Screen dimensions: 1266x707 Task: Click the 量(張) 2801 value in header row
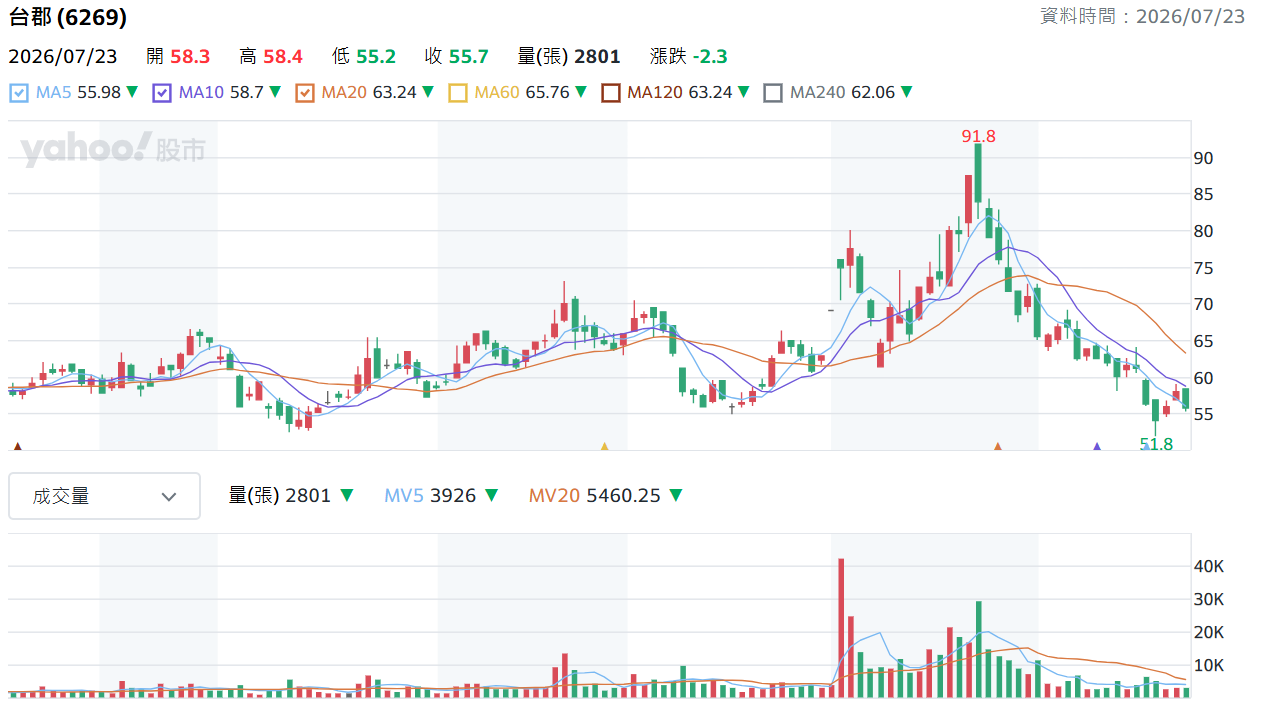pos(569,57)
